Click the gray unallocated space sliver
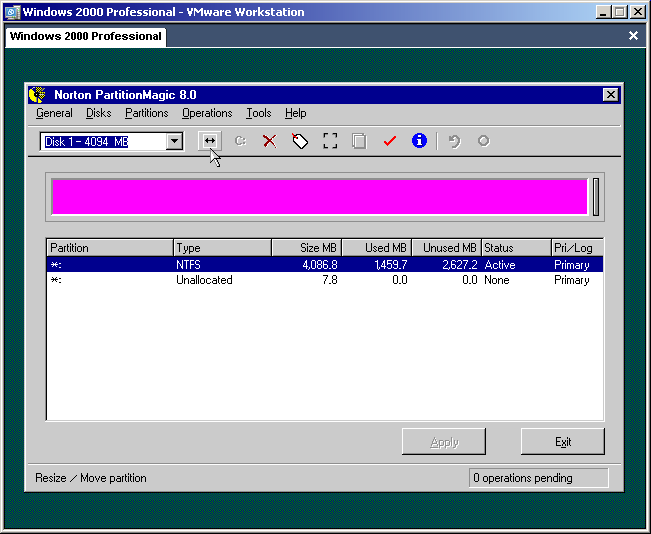The width and height of the screenshot is (651, 534). tap(596, 197)
